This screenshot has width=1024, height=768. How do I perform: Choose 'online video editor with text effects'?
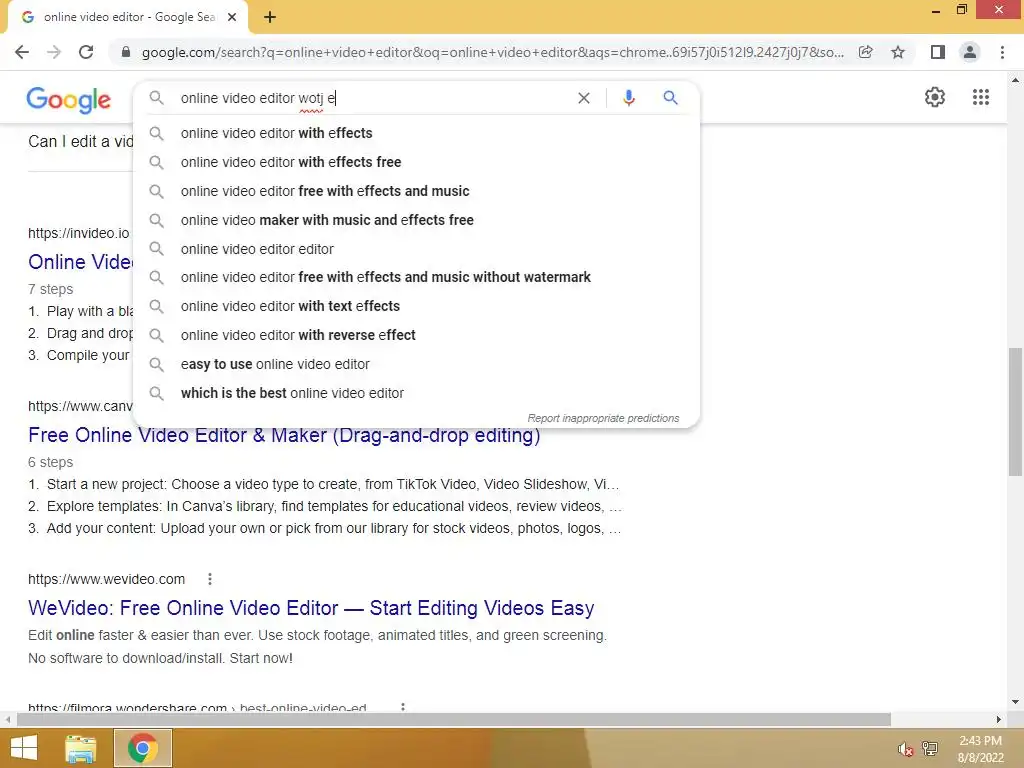point(417,306)
